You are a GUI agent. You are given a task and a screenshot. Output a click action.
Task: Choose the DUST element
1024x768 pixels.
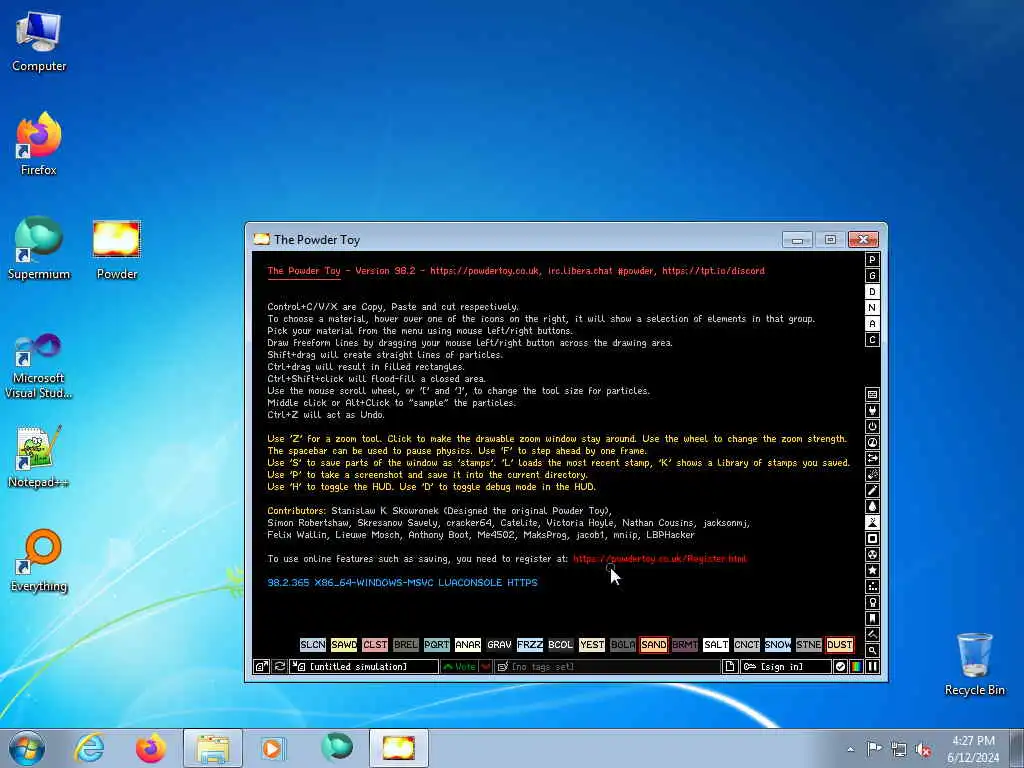tap(840, 645)
